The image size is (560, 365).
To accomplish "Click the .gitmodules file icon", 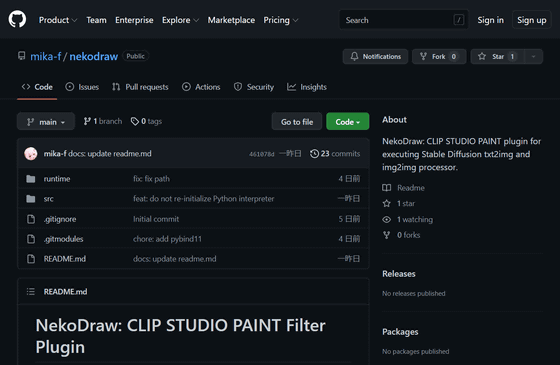I will [x=31, y=239].
